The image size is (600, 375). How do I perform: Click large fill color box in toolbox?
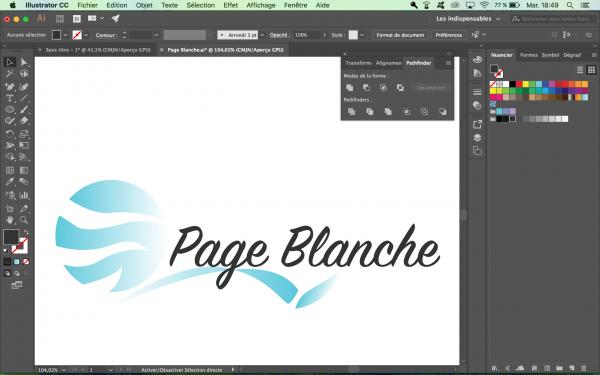[x=11, y=237]
